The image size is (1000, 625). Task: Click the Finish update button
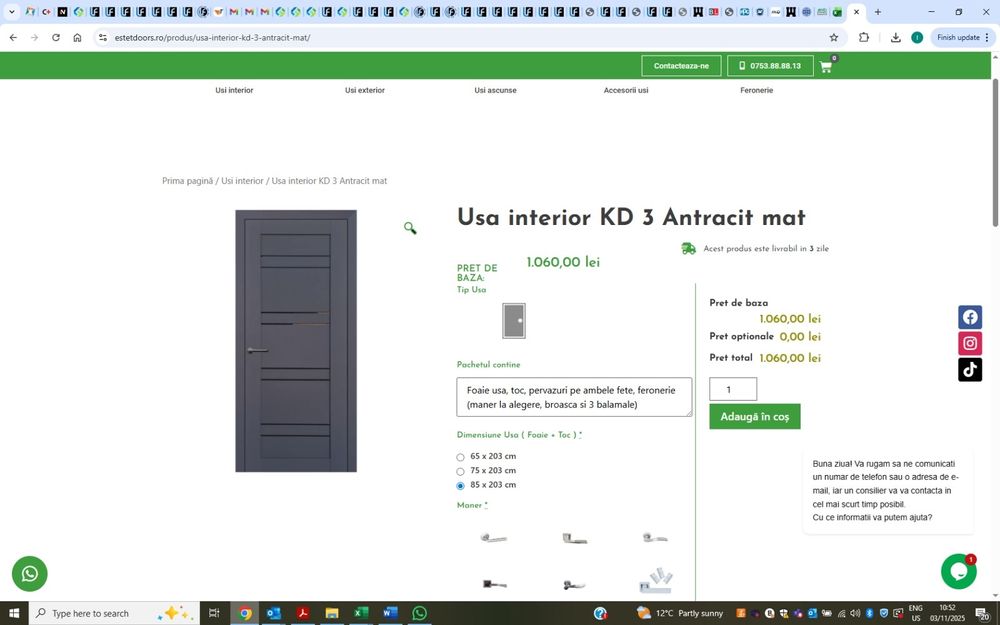(x=963, y=38)
